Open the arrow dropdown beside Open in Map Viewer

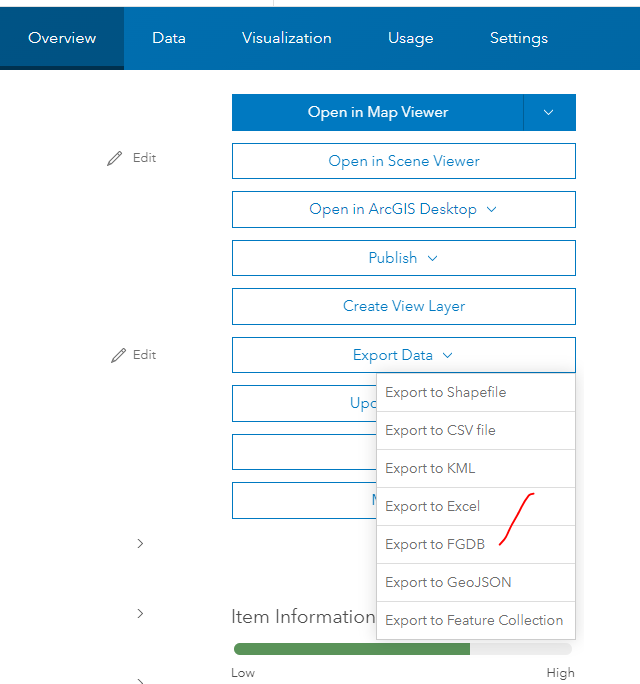549,112
